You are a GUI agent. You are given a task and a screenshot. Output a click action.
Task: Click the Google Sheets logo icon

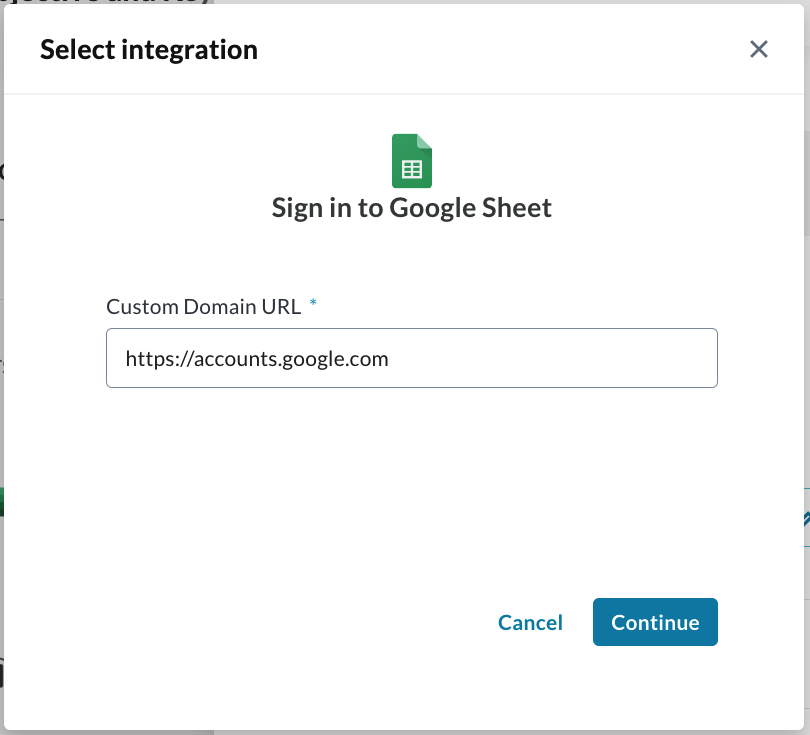click(412, 161)
